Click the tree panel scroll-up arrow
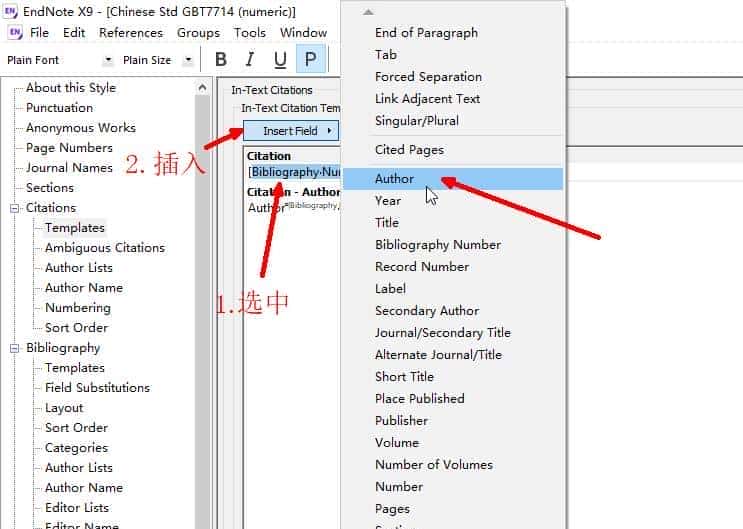Image resolution: width=743 pixels, height=529 pixels. tap(202, 88)
